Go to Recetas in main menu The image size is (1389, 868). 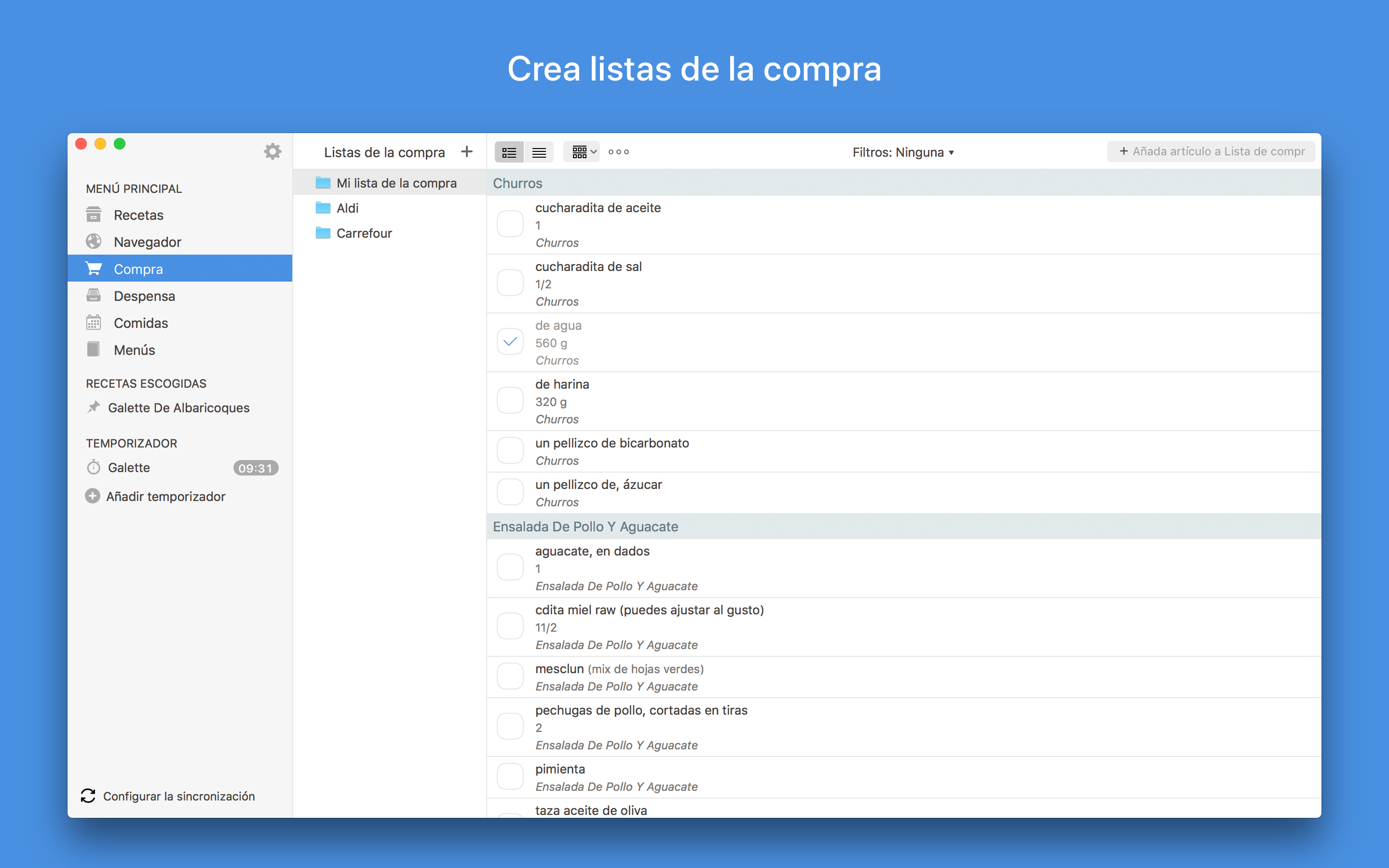click(x=138, y=215)
